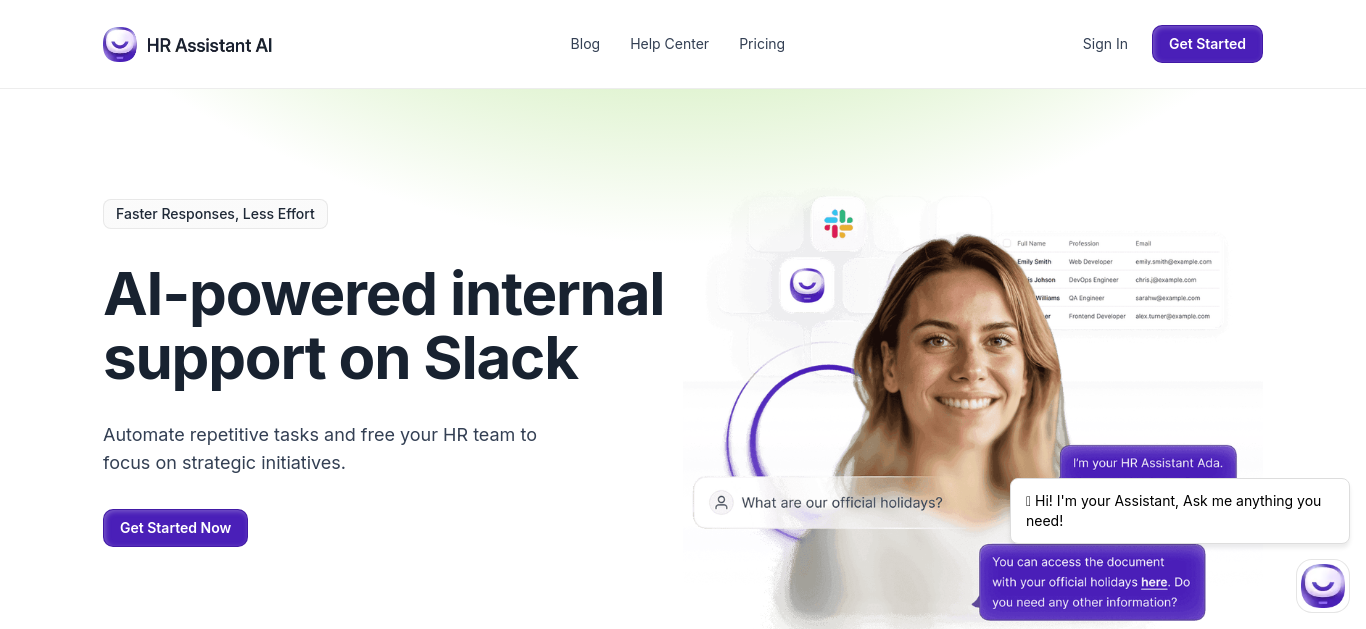Click the Emily Smith row in table
This screenshot has height=629, width=1366.
pyautogui.click(x=1115, y=262)
